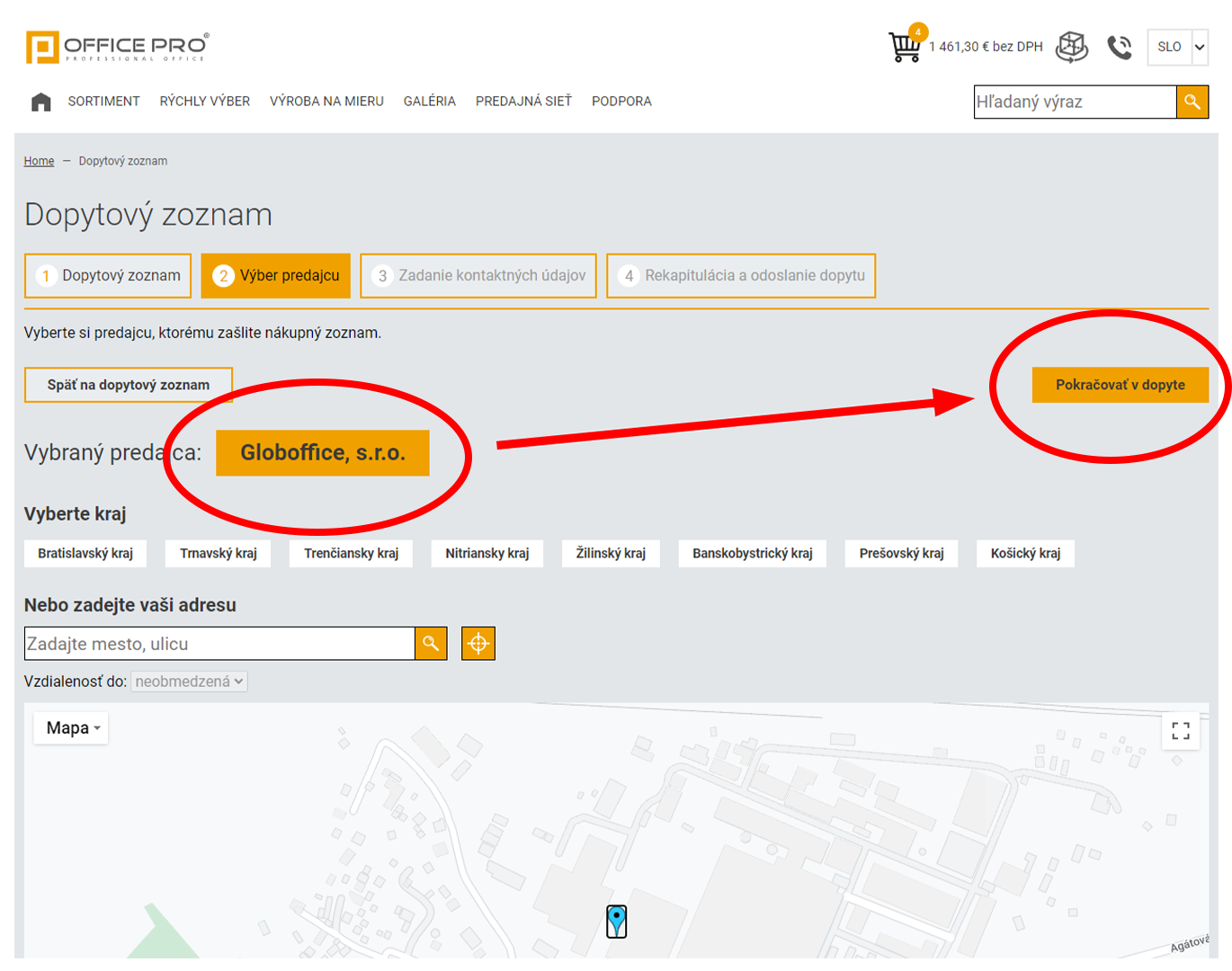Click the cart item count badge

click(917, 32)
